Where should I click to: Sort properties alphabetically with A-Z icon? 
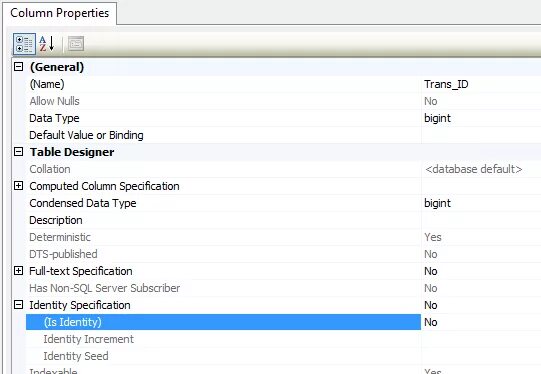pos(47,44)
